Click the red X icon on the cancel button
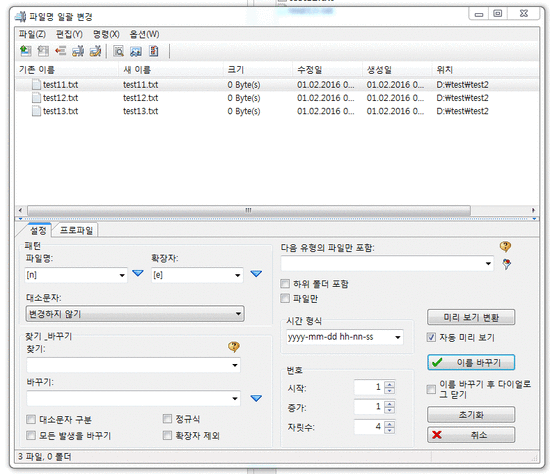 pos(437,435)
